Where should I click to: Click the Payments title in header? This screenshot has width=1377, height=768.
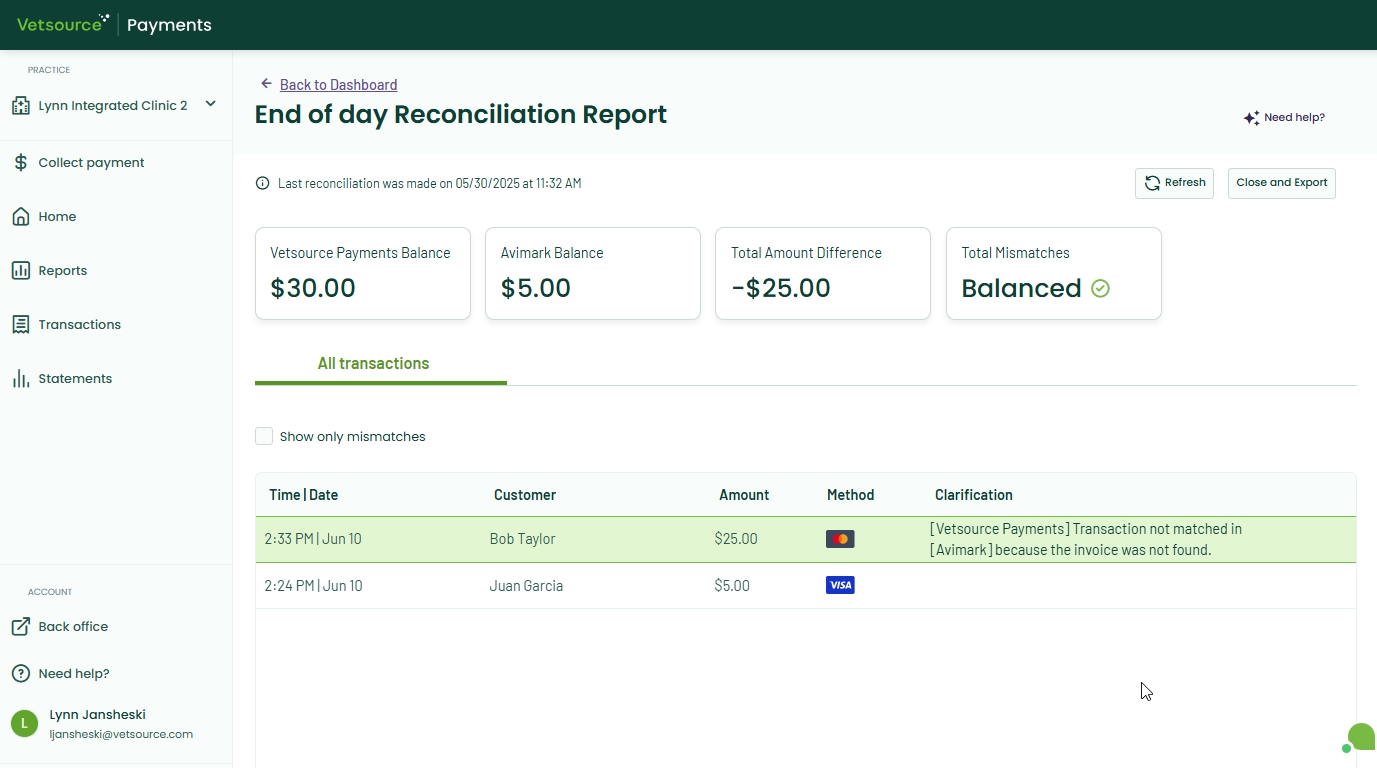click(x=169, y=25)
